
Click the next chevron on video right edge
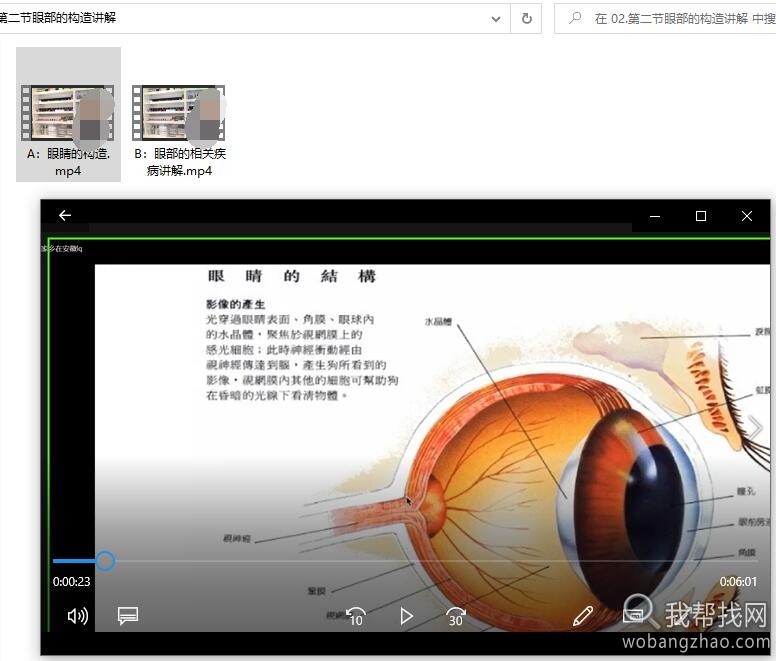[755, 427]
